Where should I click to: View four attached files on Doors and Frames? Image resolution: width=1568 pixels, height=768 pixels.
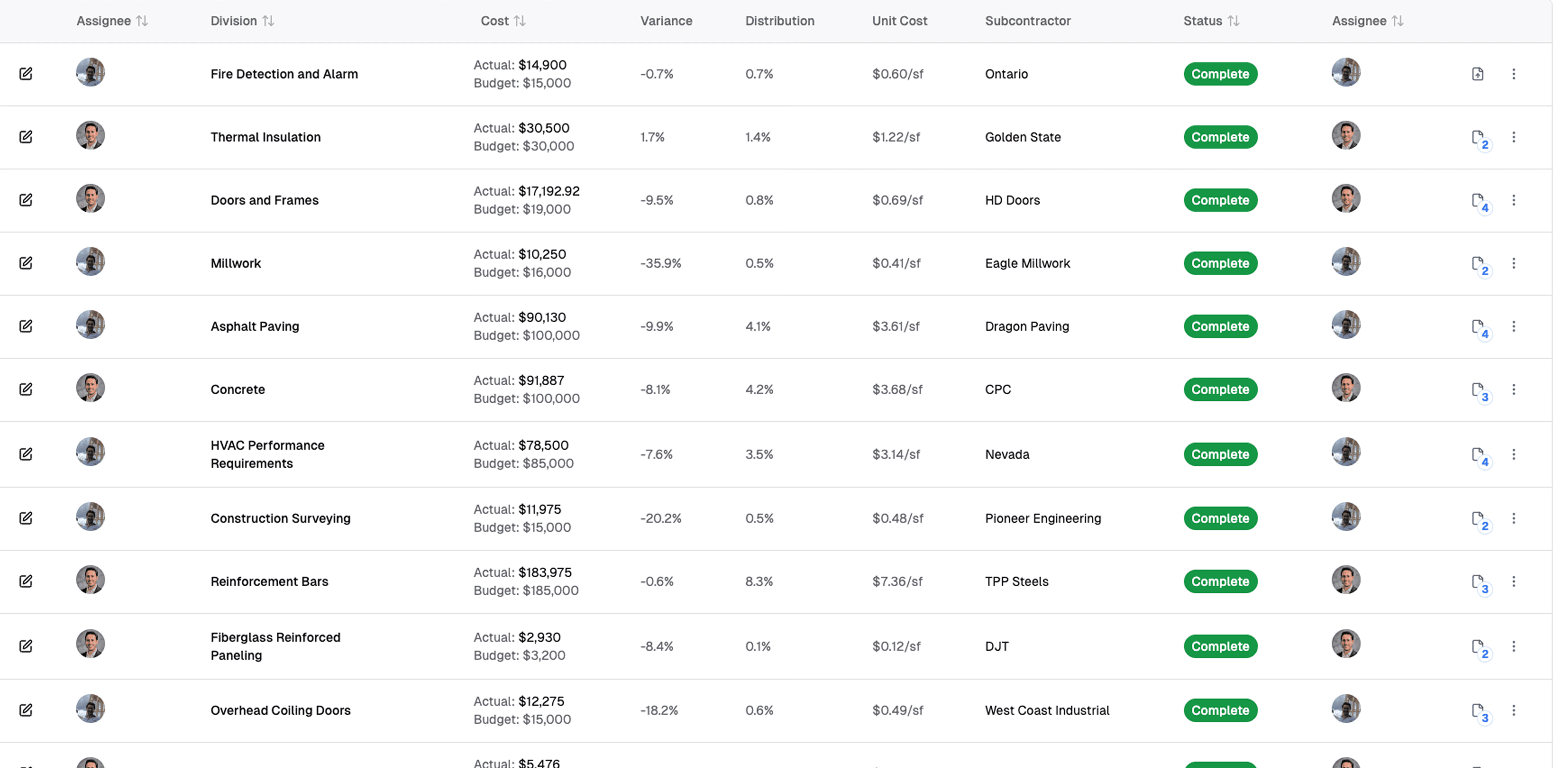(1480, 202)
